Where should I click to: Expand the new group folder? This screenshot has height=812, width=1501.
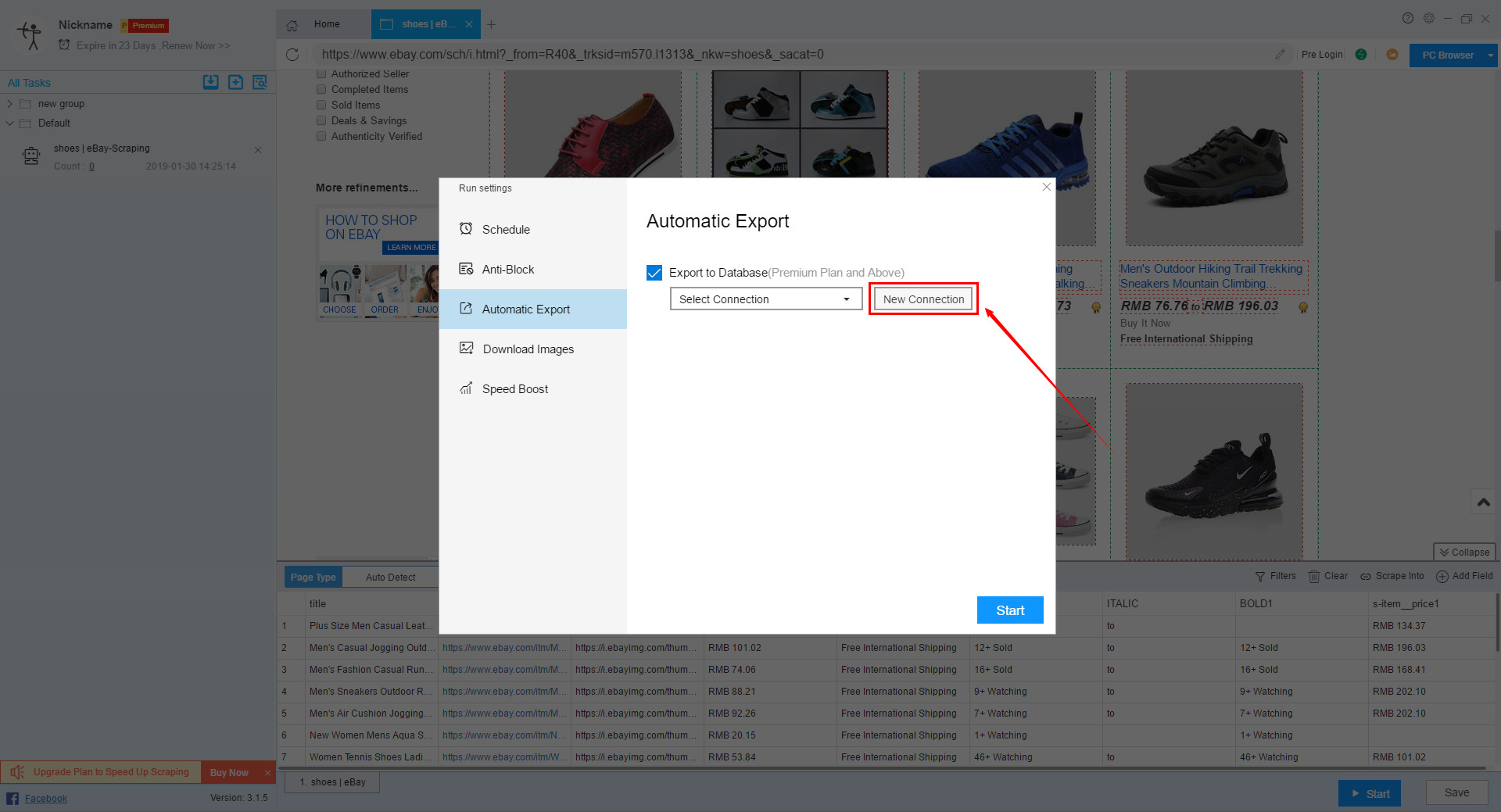[x=10, y=104]
